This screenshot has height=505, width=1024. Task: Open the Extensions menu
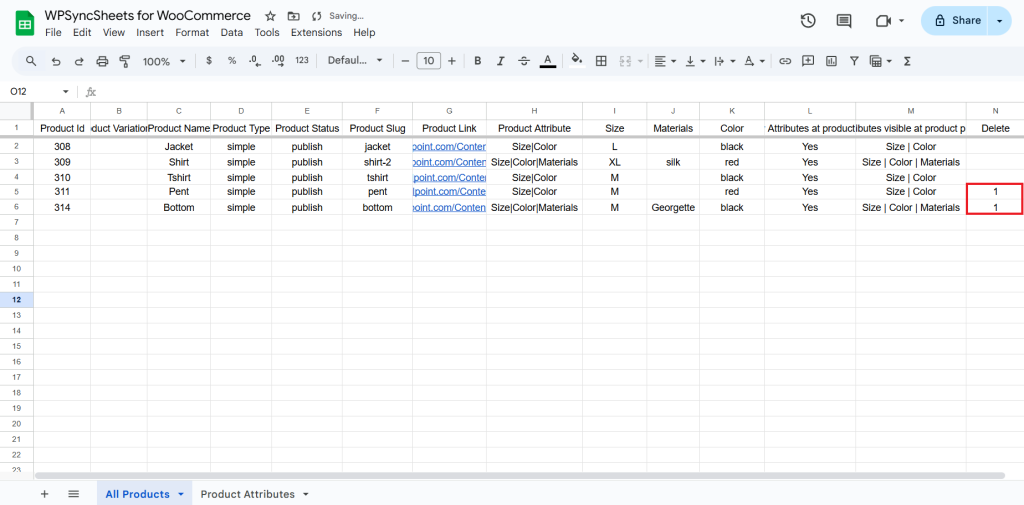[x=316, y=33]
